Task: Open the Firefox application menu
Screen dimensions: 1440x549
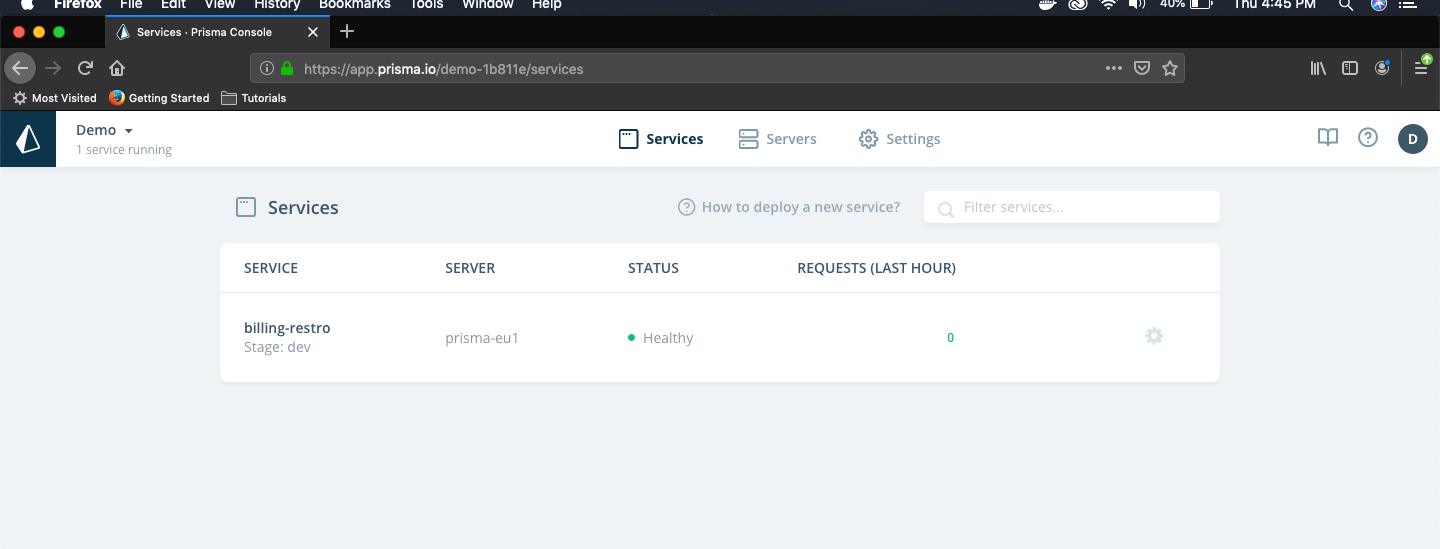Action: (78, 4)
